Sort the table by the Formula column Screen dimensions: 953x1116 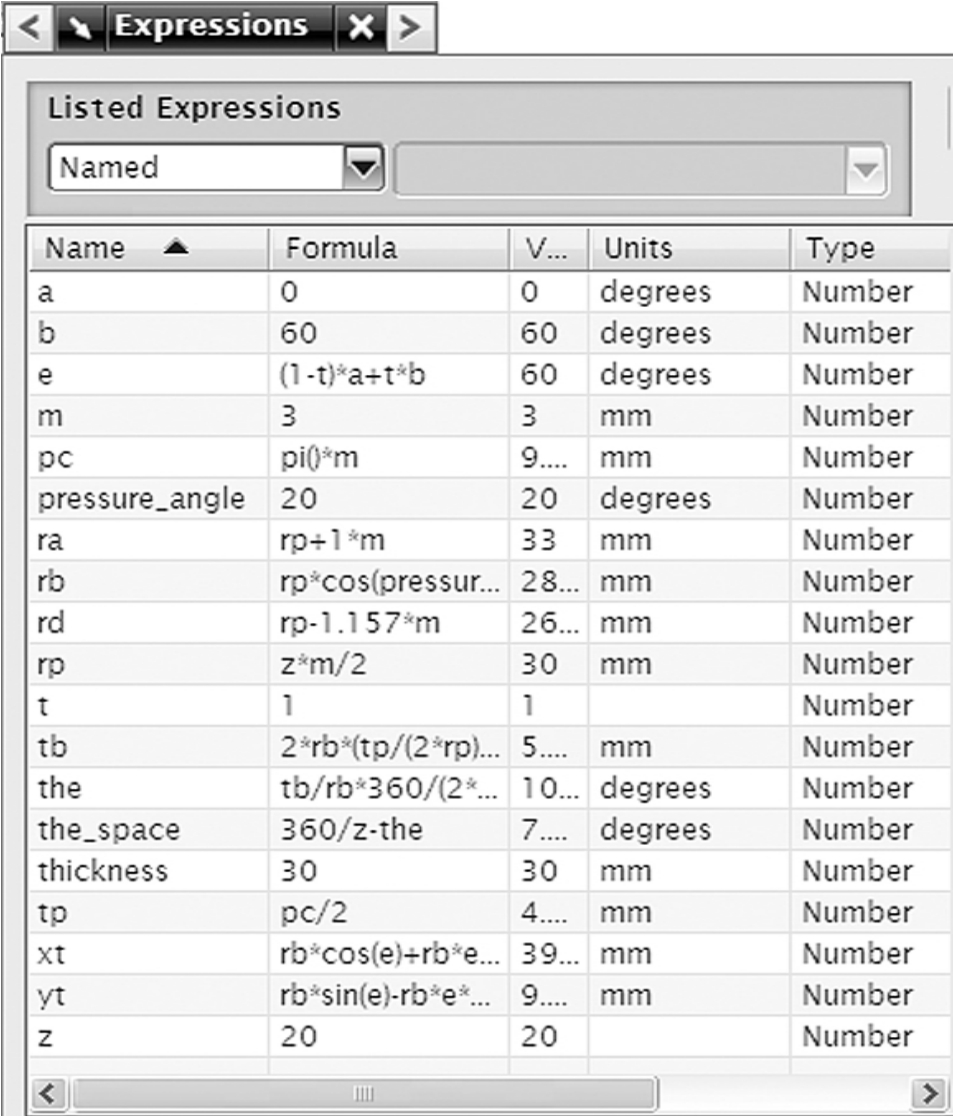coord(389,248)
